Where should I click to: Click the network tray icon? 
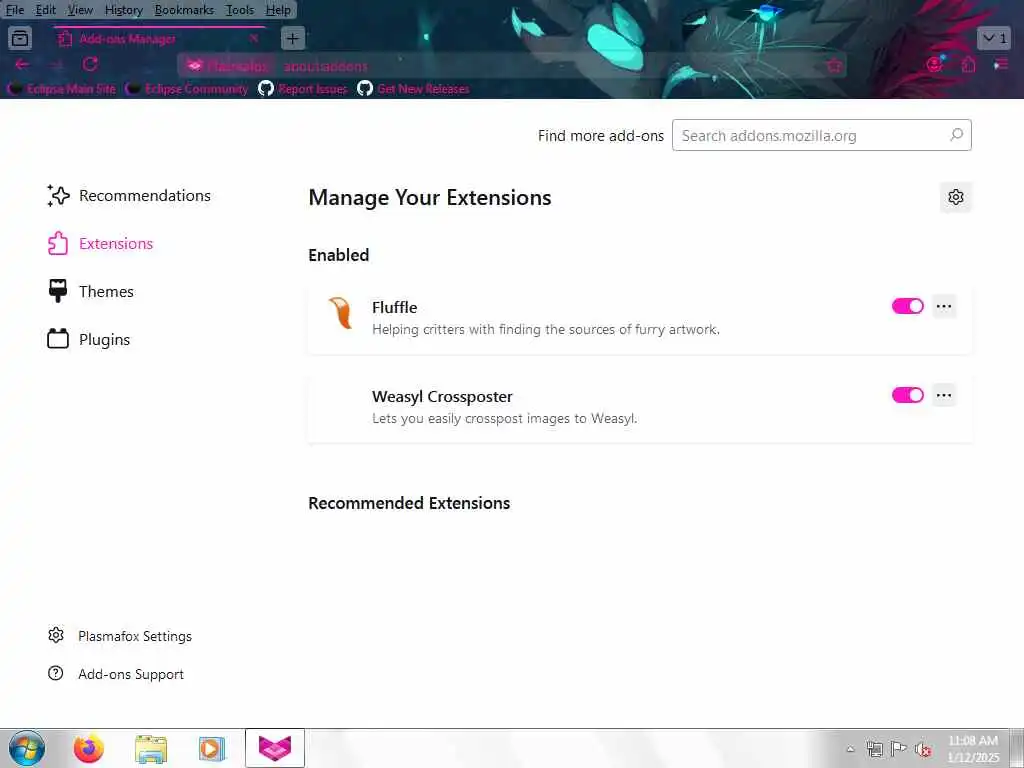coord(874,749)
